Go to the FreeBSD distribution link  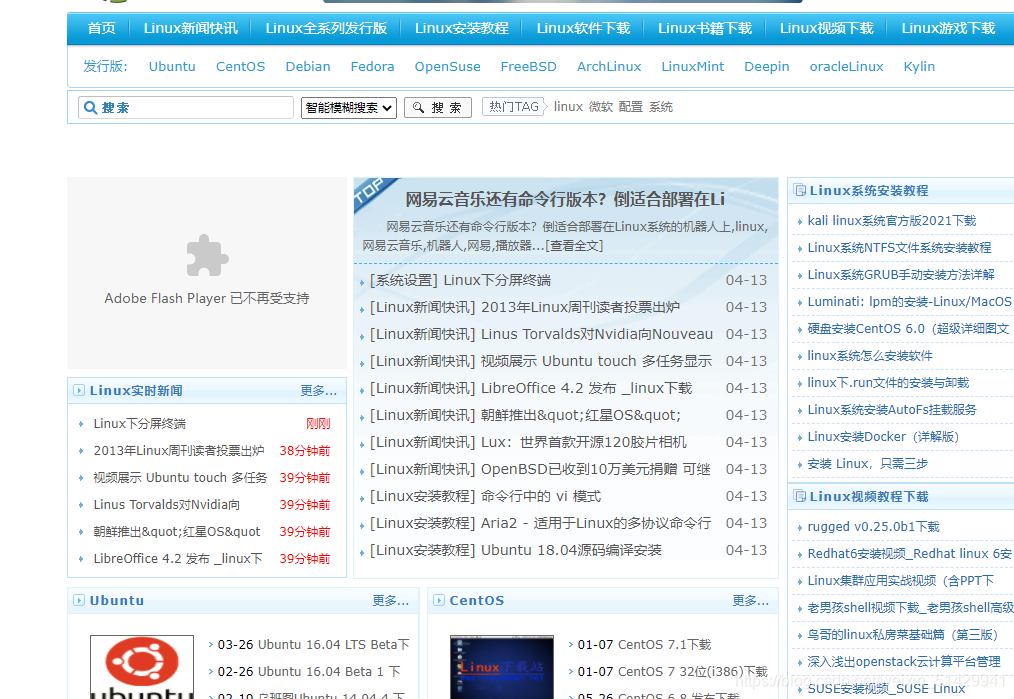[x=528, y=67]
